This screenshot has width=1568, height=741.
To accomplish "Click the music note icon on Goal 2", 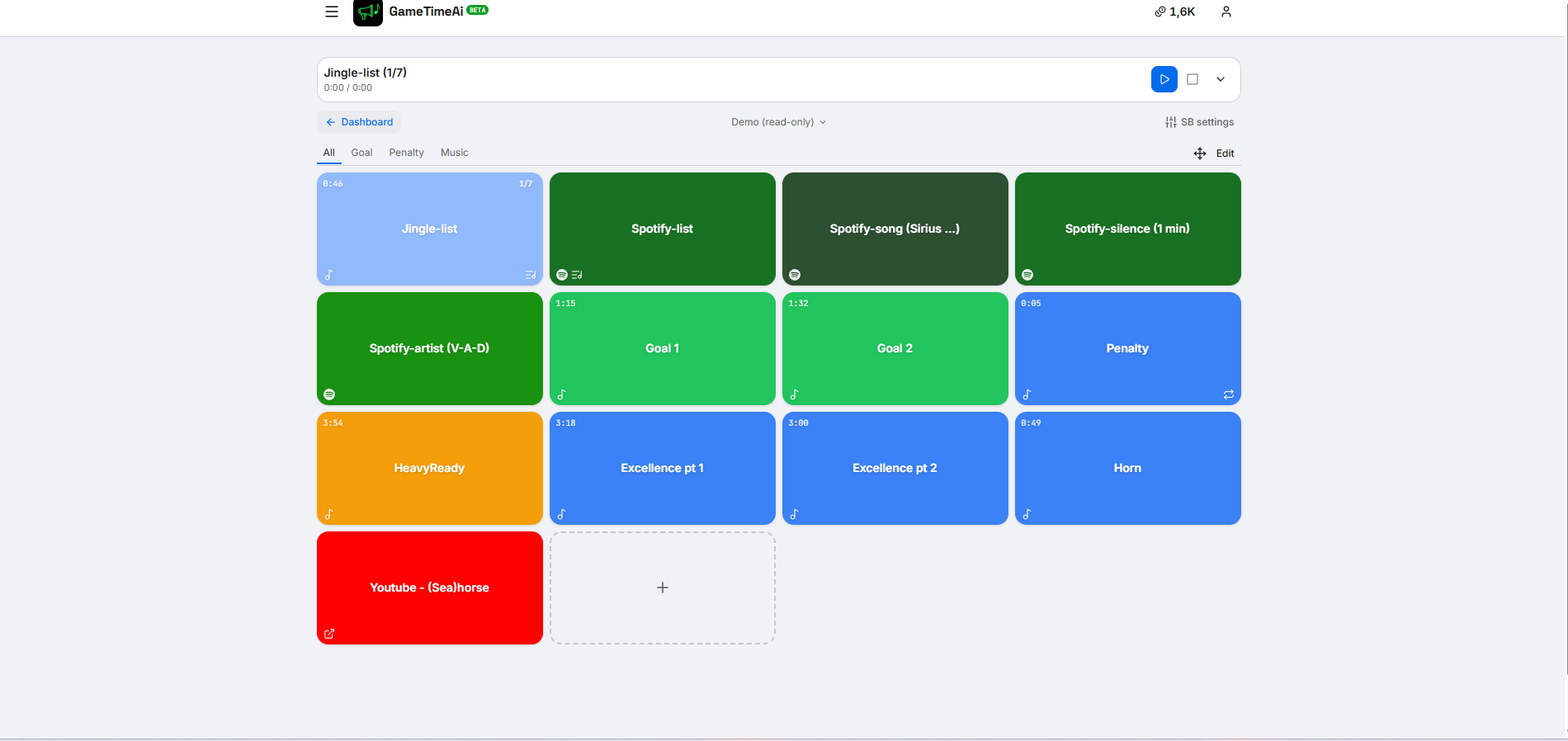I will pos(794,394).
